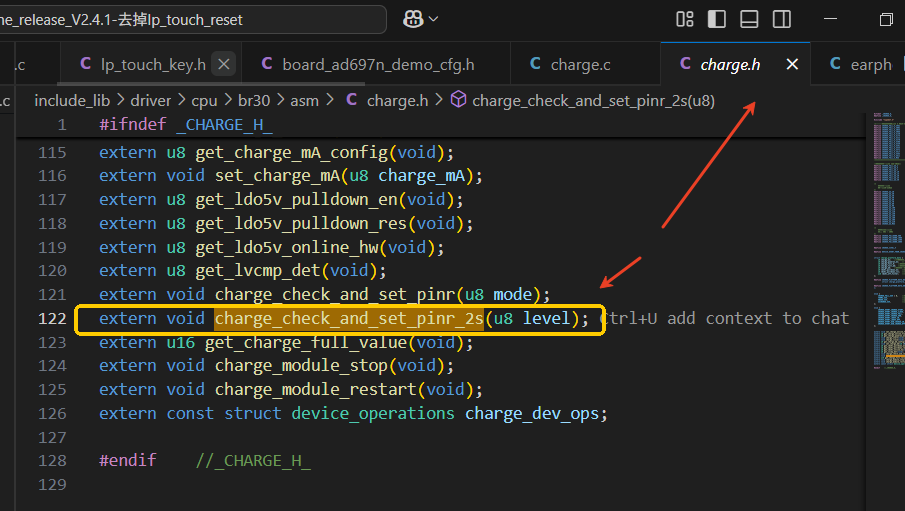Toggle the bottom panel visibility
This screenshot has width=905, height=511.
(749, 19)
